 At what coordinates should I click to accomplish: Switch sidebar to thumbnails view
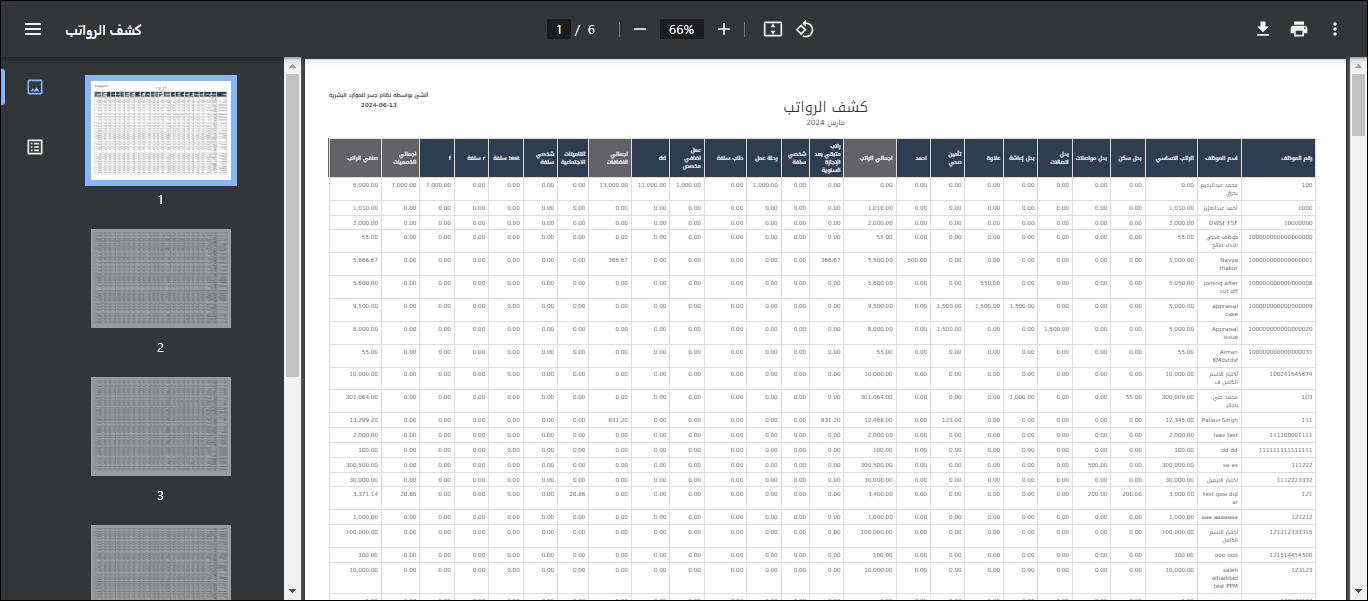click(x=35, y=87)
